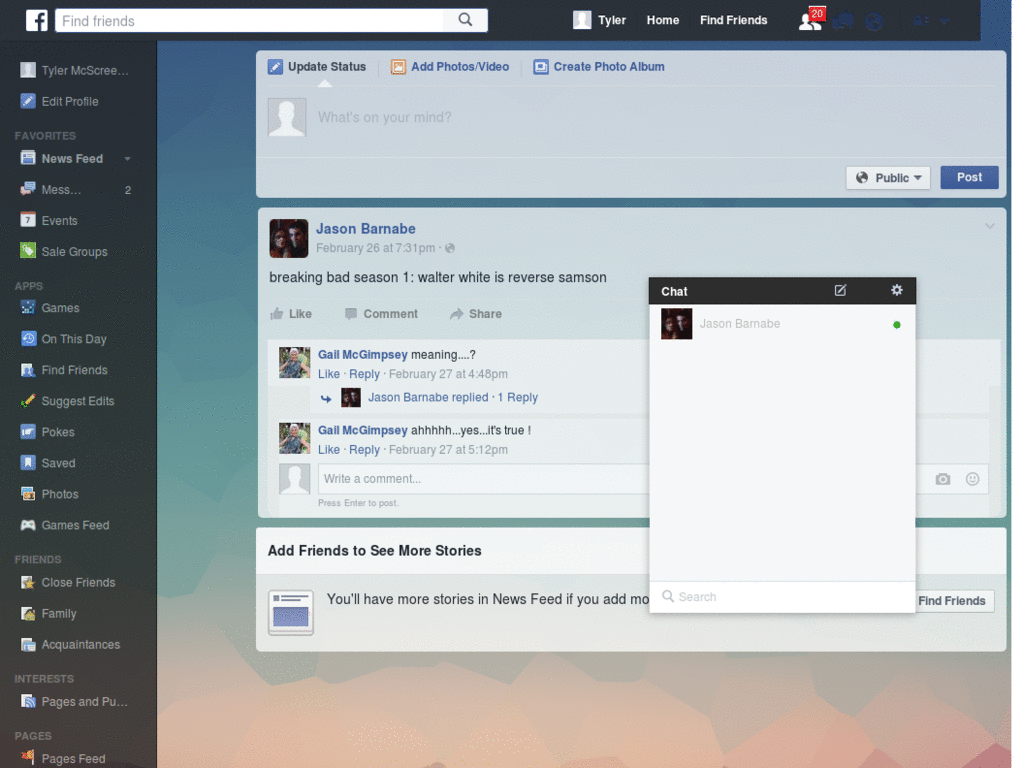Image resolution: width=1024 pixels, height=768 pixels.
Task: Open post timestamp February 26 at 7:31pm
Action: 376,248
